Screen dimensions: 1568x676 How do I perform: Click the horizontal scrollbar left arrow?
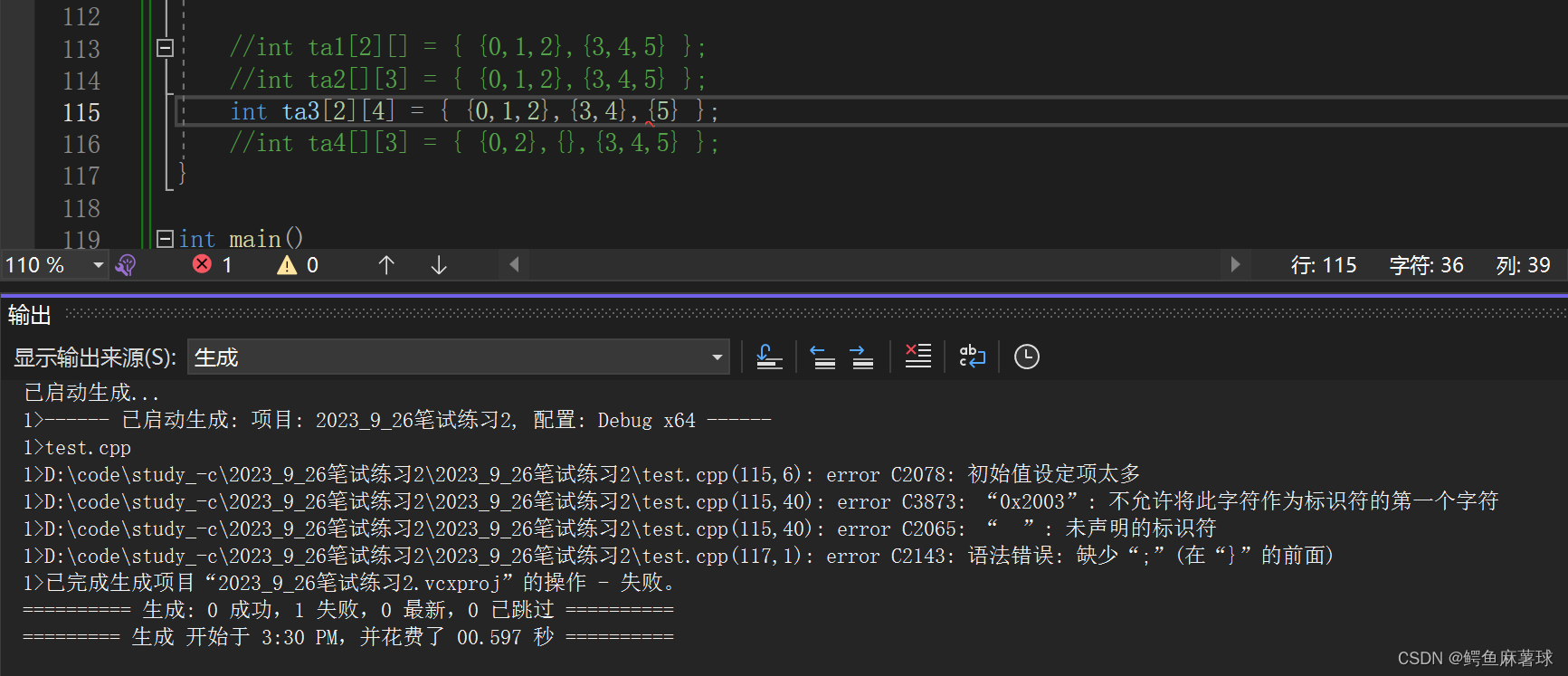point(514,264)
